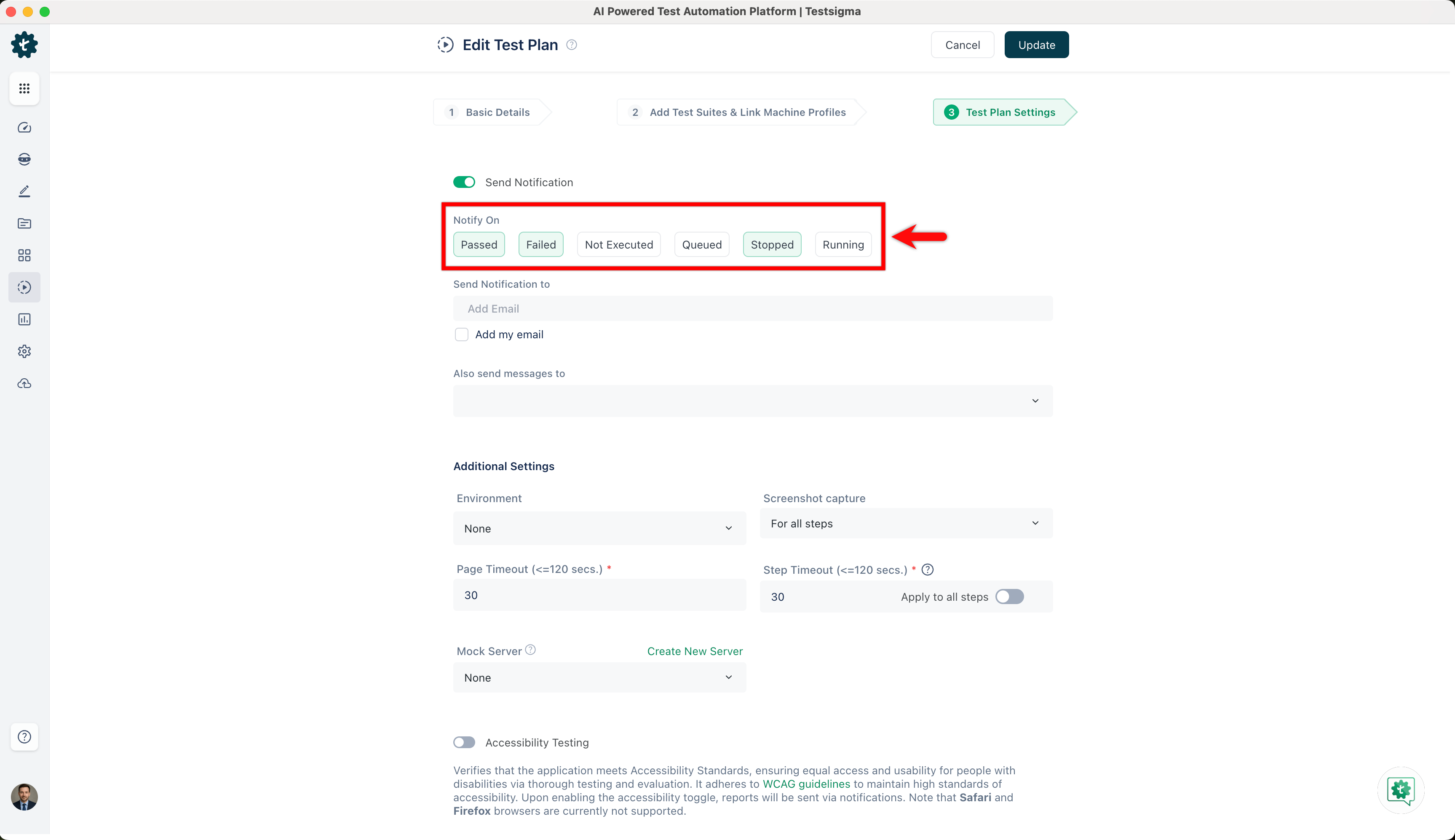Turn off the Send Notification toggle
The width and height of the screenshot is (1455, 840).
pos(464,182)
